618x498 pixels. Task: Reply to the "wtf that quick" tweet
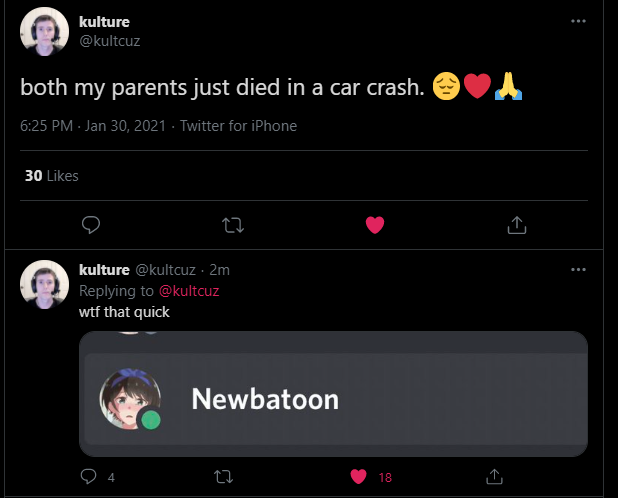click(89, 477)
